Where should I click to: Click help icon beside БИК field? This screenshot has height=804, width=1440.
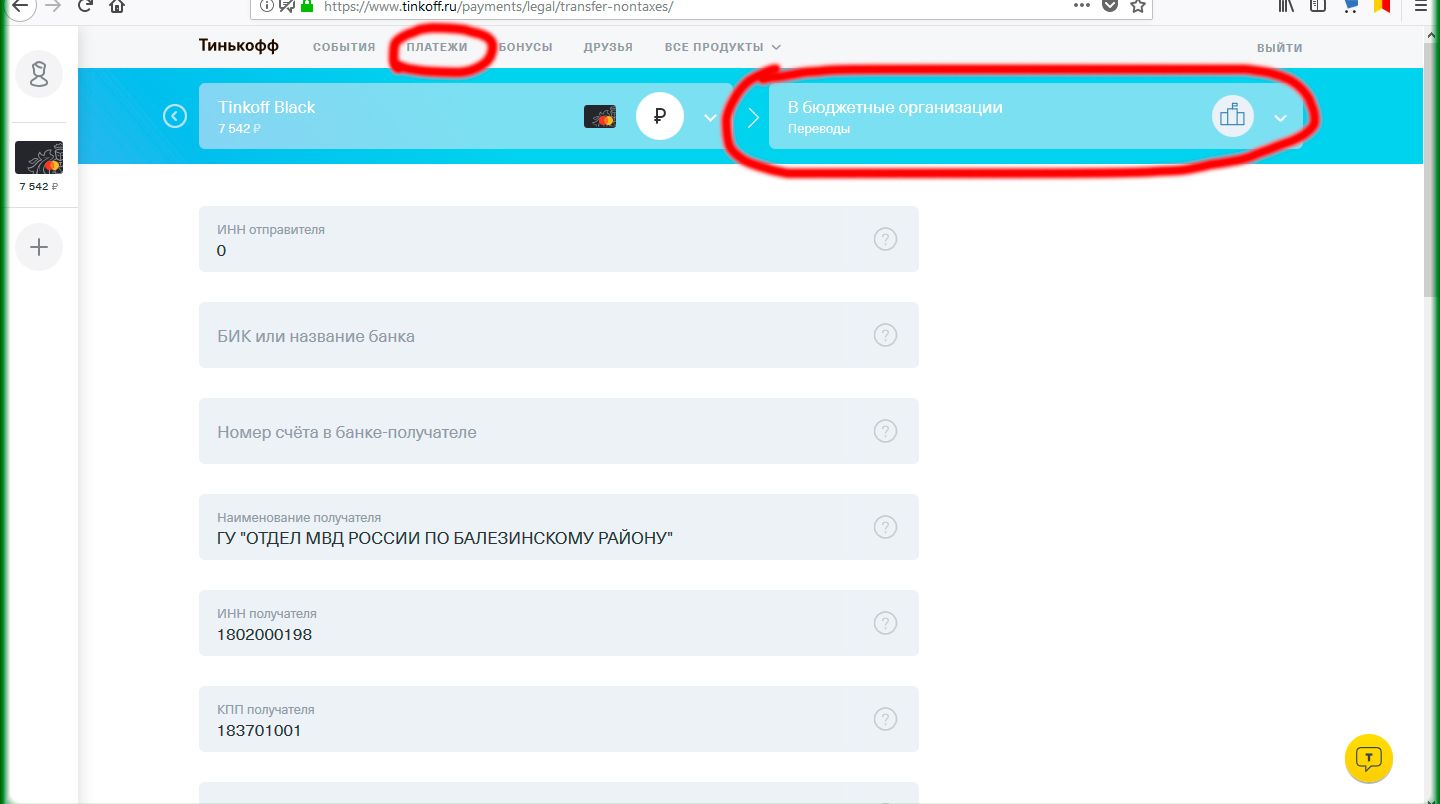tap(885, 335)
